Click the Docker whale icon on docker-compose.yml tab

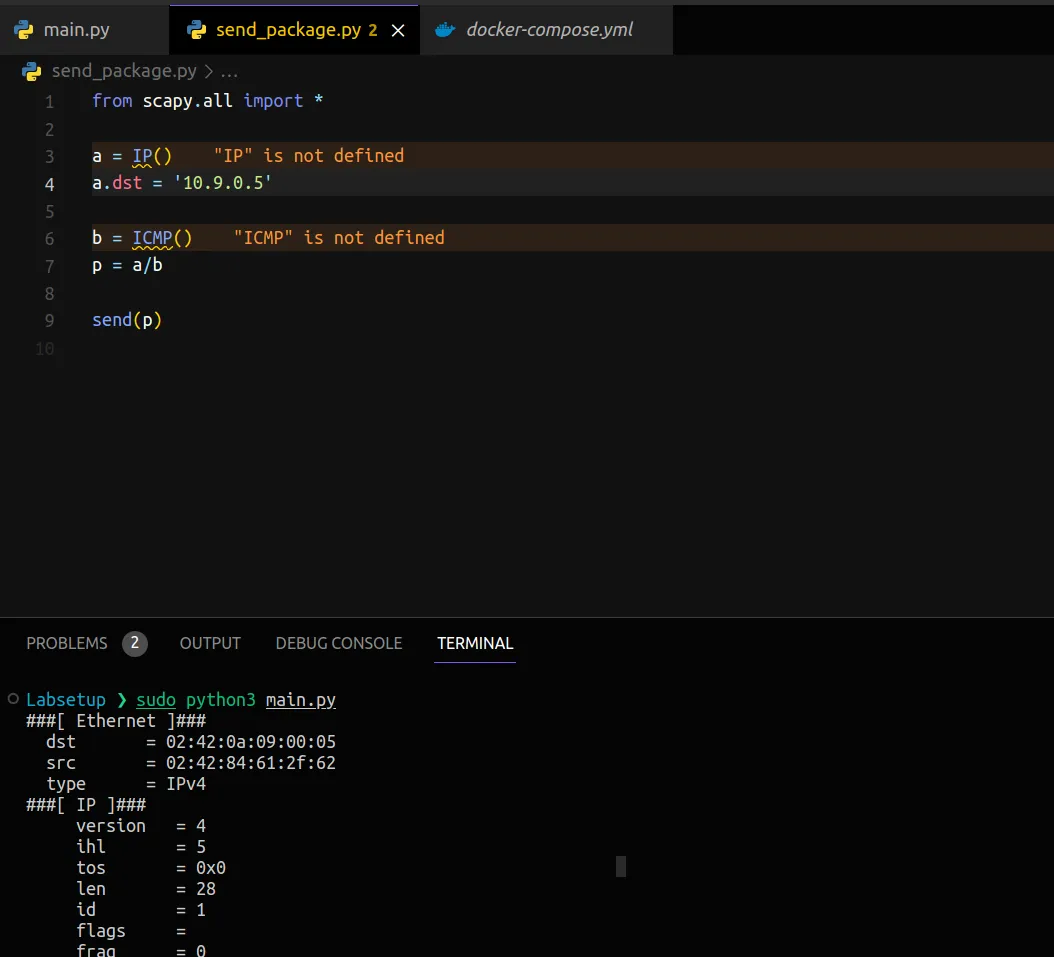point(445,29)
